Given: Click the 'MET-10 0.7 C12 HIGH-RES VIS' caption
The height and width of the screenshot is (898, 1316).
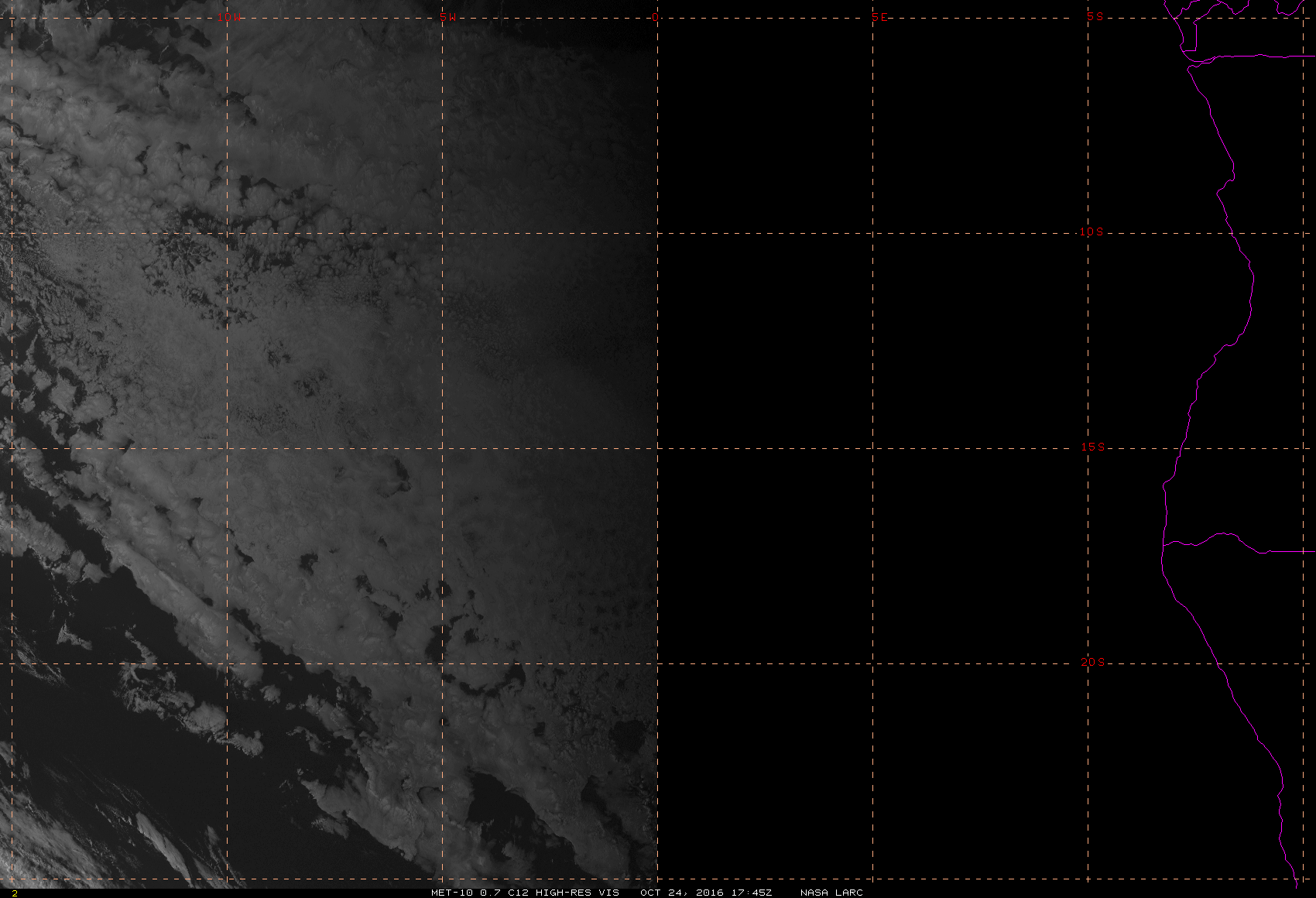Looking at the screenshot, I should click(525, 893).
